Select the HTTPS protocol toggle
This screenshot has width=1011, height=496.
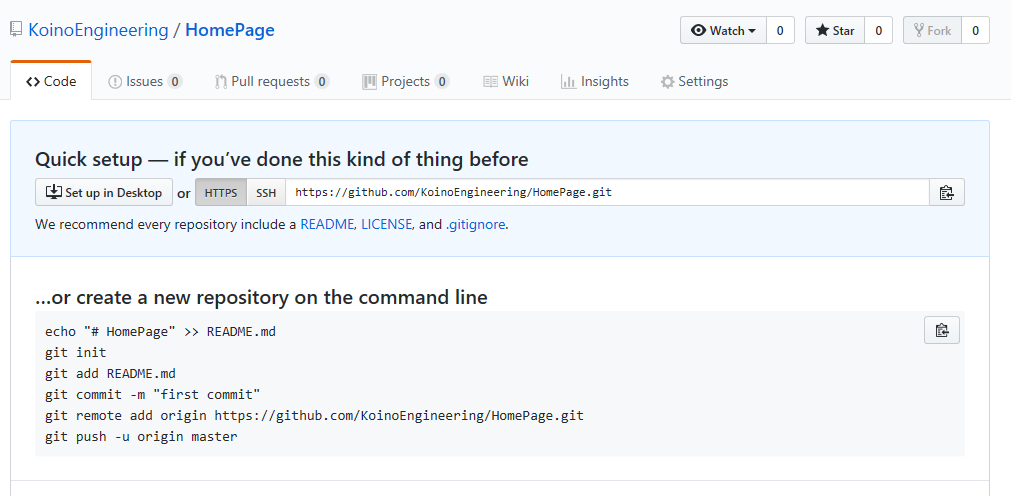(221, 192)
